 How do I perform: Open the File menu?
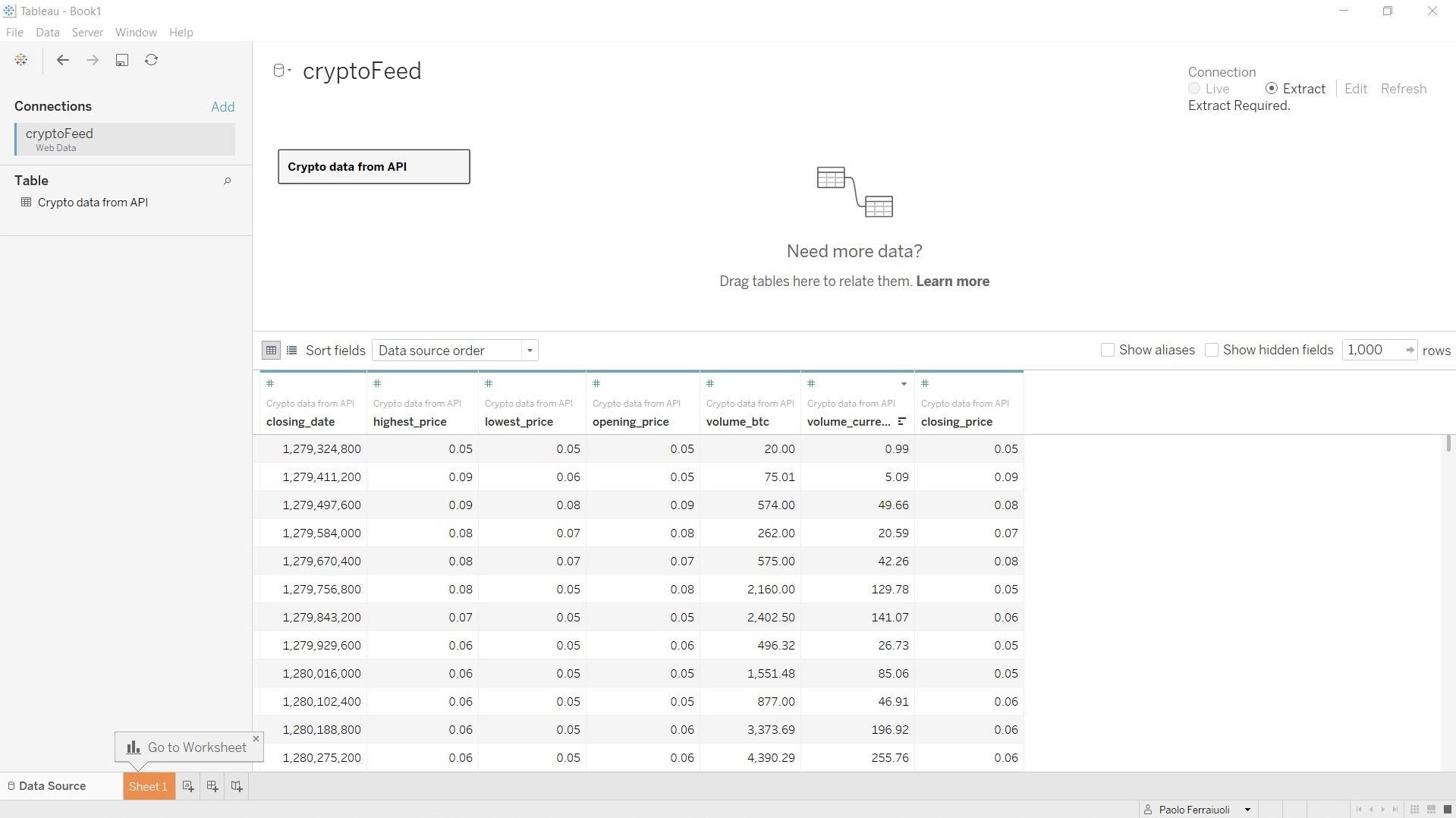(x=14, y=32)
